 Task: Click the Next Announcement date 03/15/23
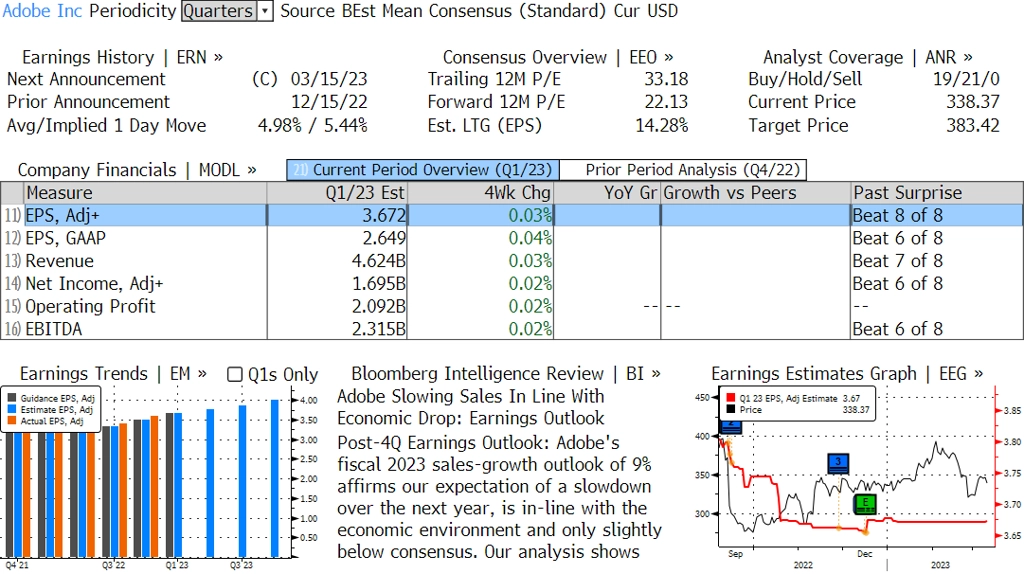328,80
